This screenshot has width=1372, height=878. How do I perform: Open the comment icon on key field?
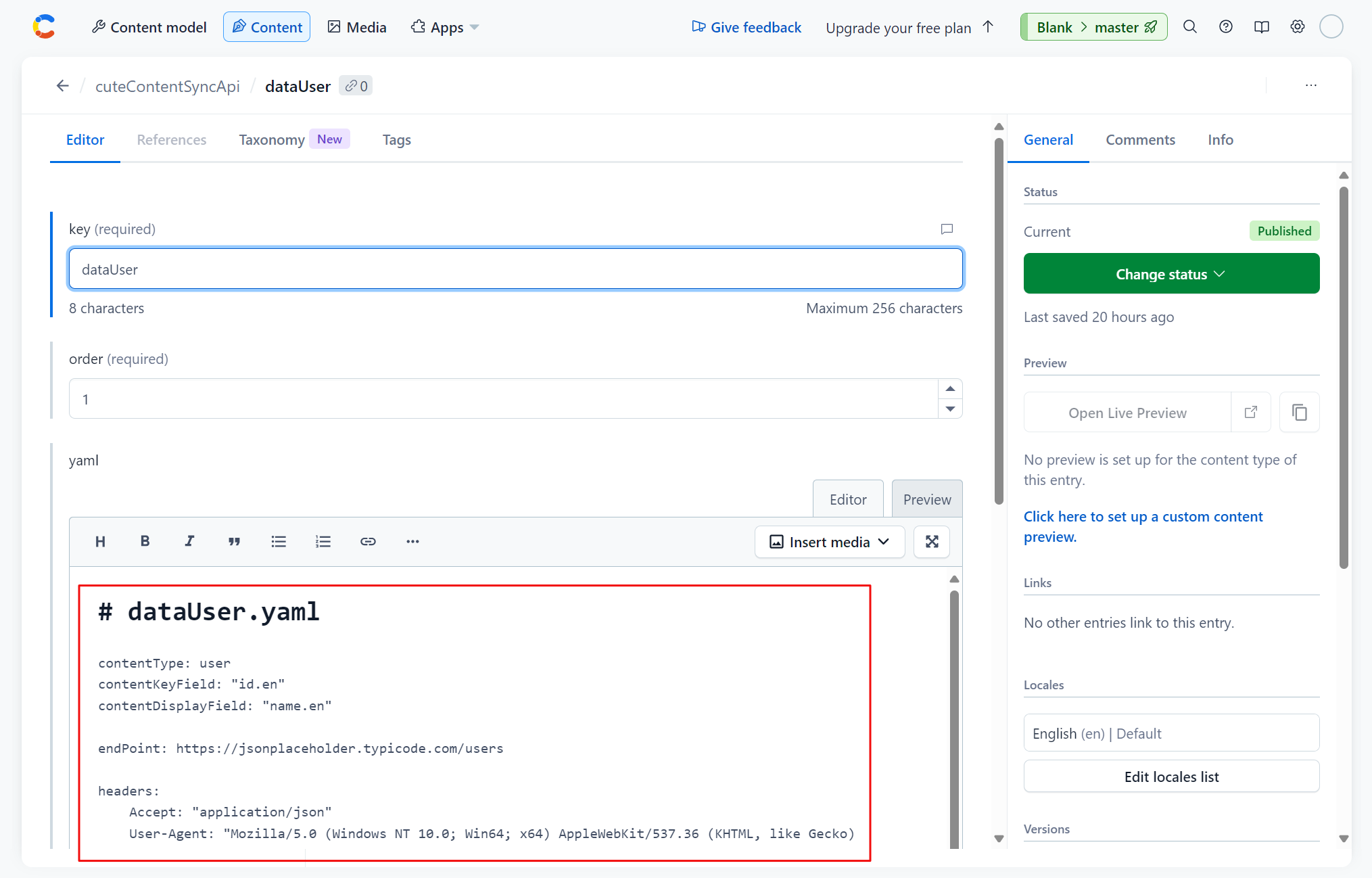pyautogui.click(x=947, y=229)
